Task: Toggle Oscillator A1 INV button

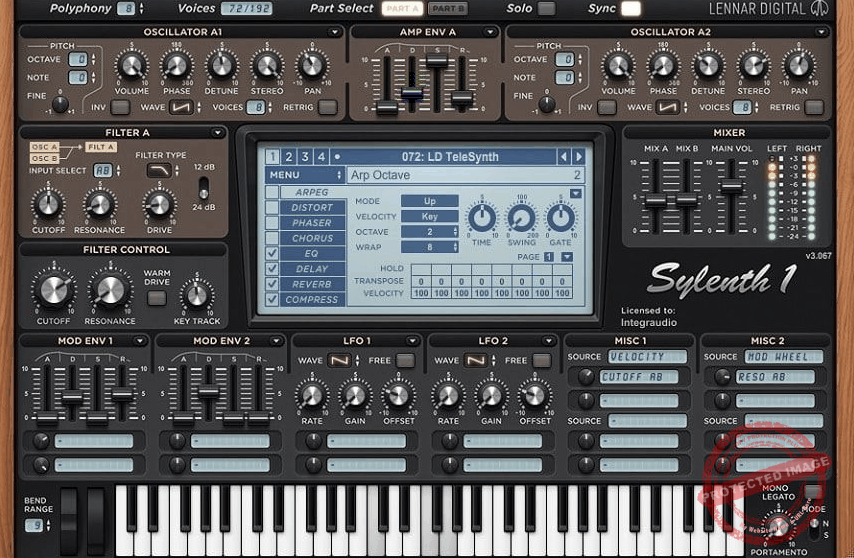Action: (120, 107)
